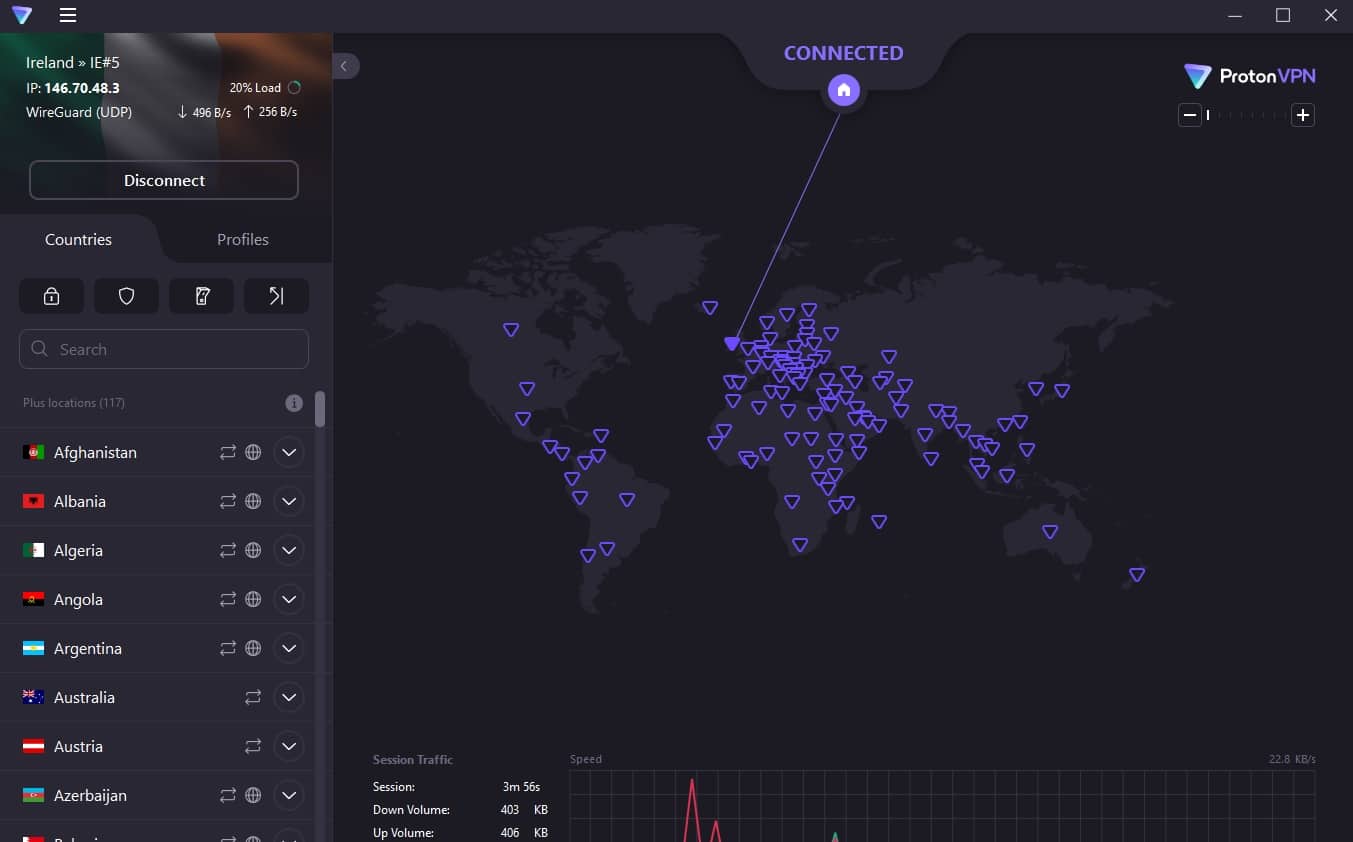Select Argentina in country list

157,648
